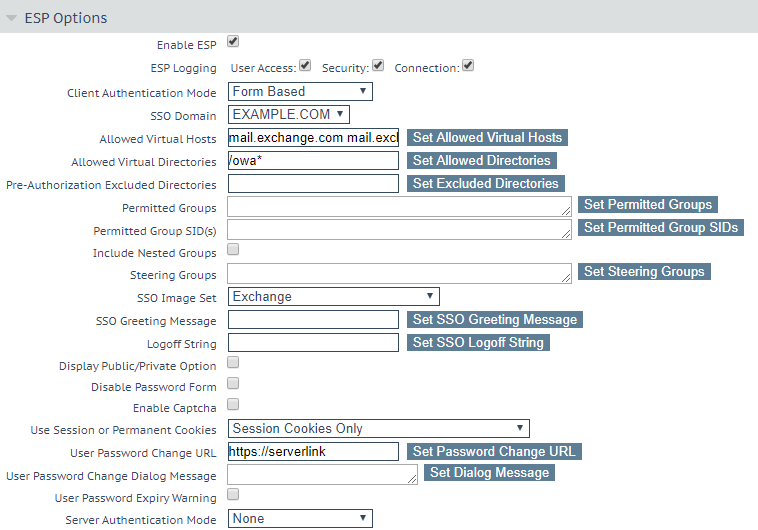Open SSO Image Set dropdown
This screenshot has width=758, height=530.
click(334, 296)
